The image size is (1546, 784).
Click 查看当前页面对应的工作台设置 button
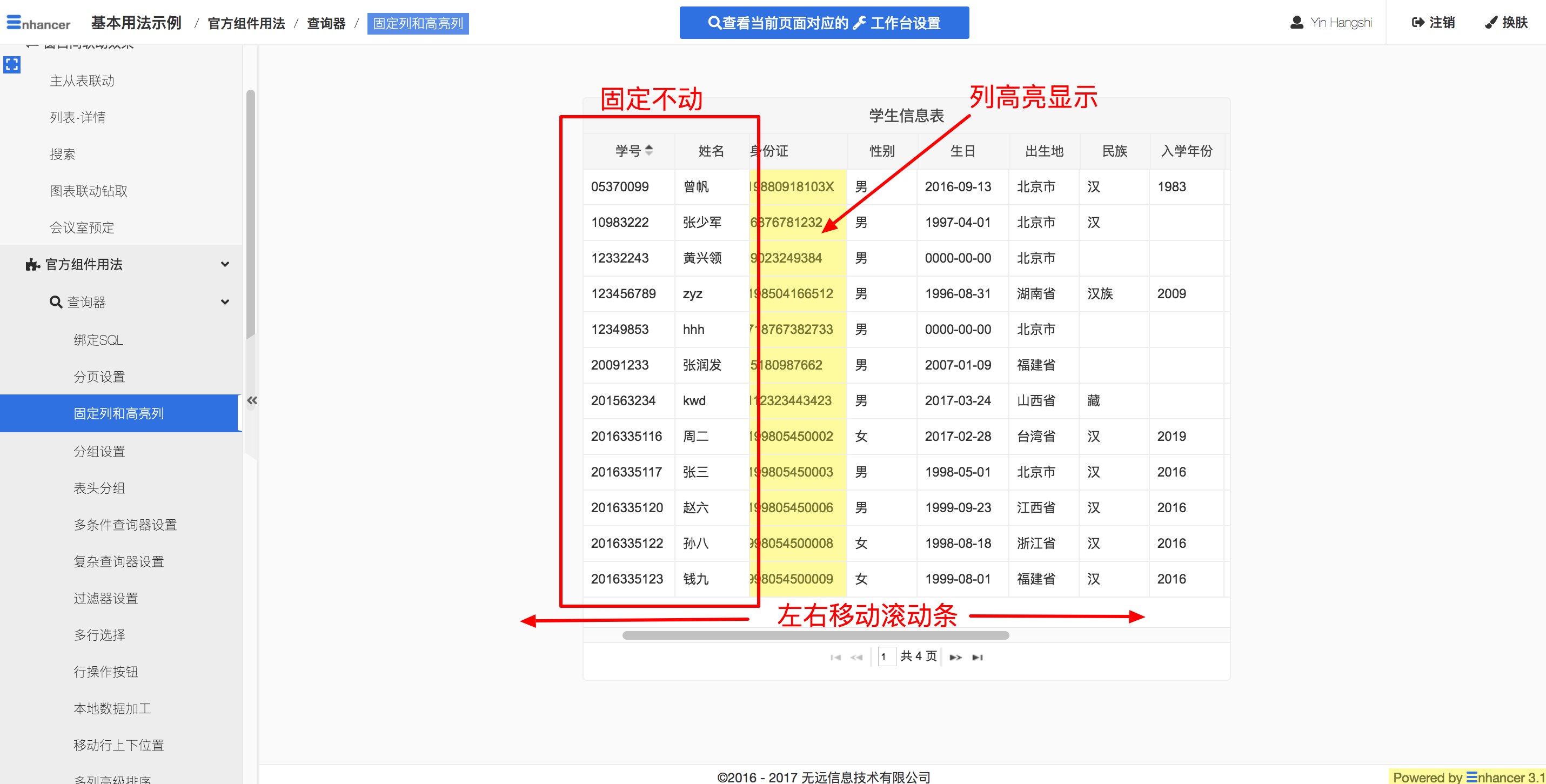tap(824, 23)
